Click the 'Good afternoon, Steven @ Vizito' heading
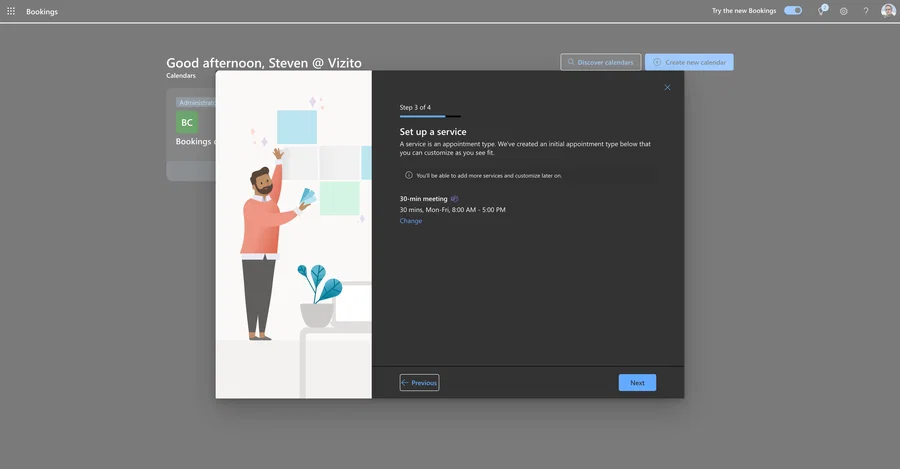Image resolution: width=900 pixels, height=469 pixels. point(264,63)
